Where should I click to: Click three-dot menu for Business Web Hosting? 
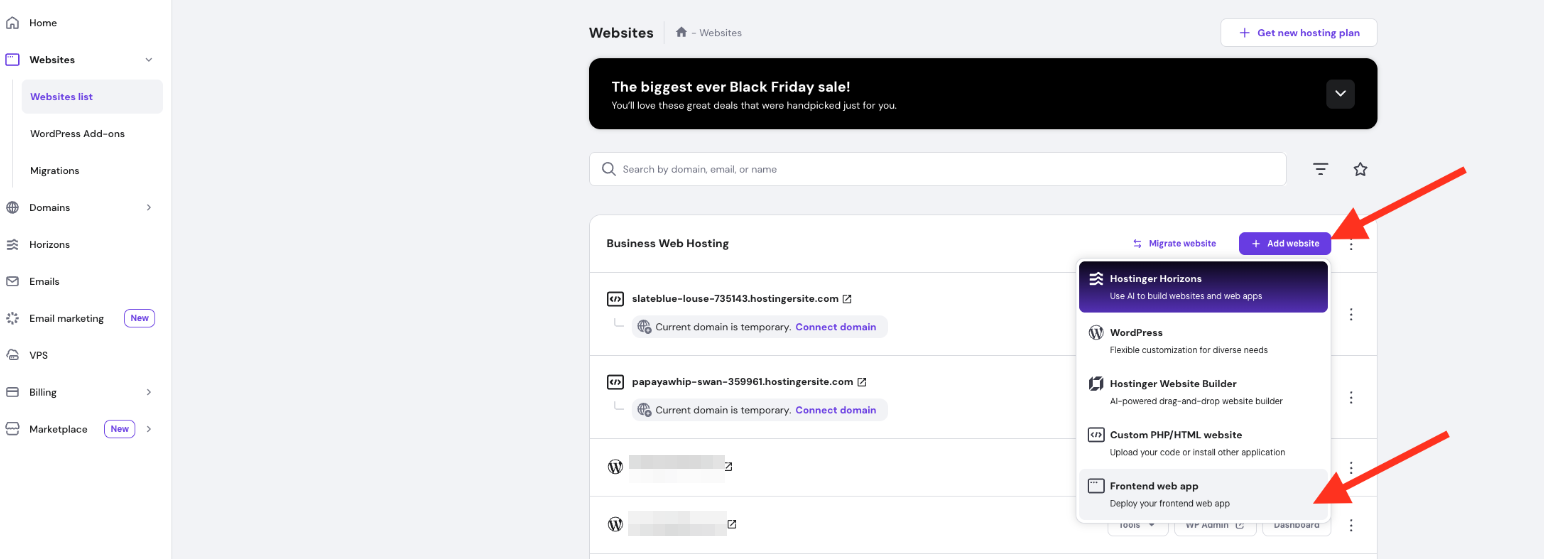click(1351, 244)
